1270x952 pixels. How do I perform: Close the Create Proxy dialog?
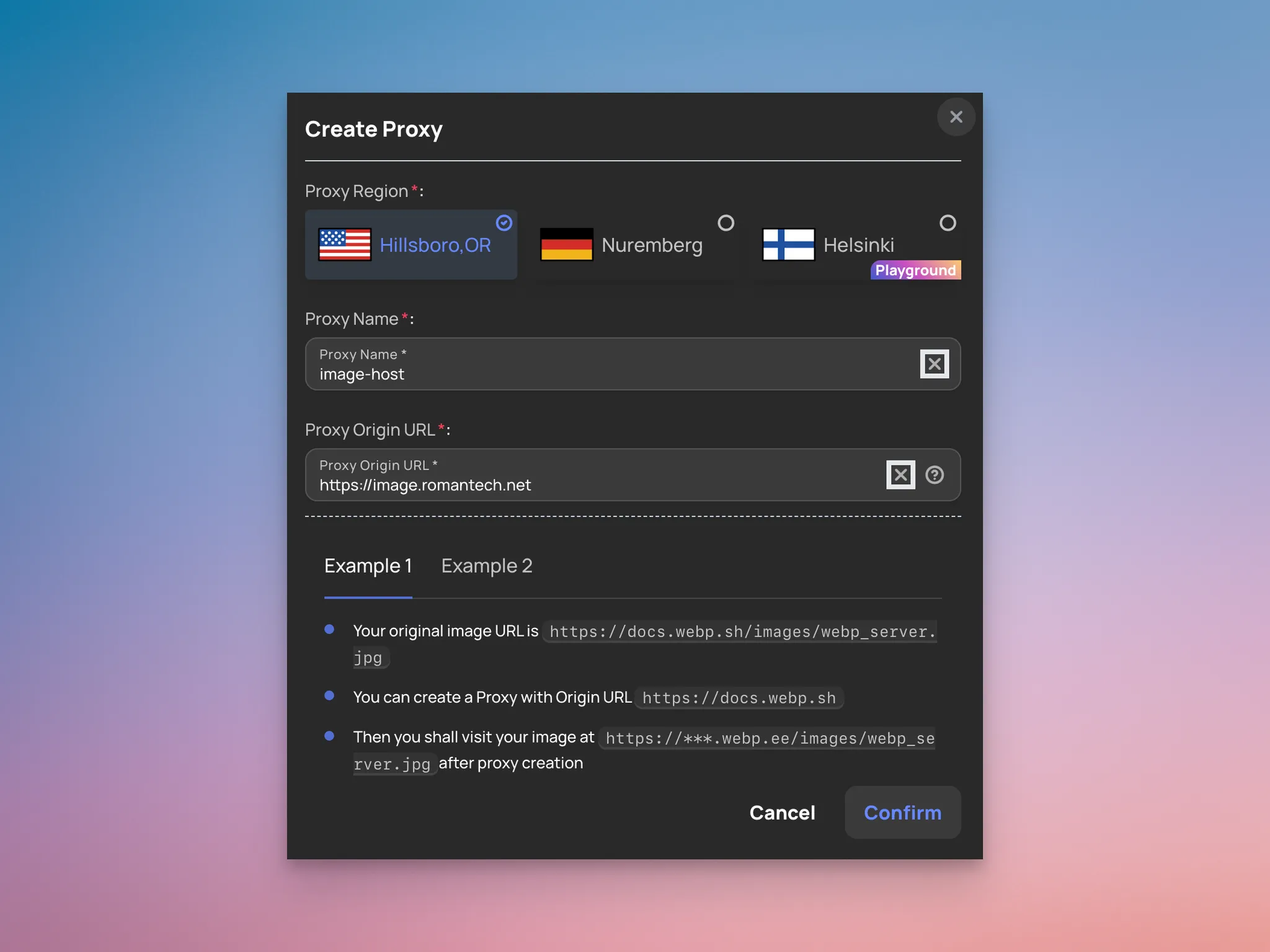point(956,117)
